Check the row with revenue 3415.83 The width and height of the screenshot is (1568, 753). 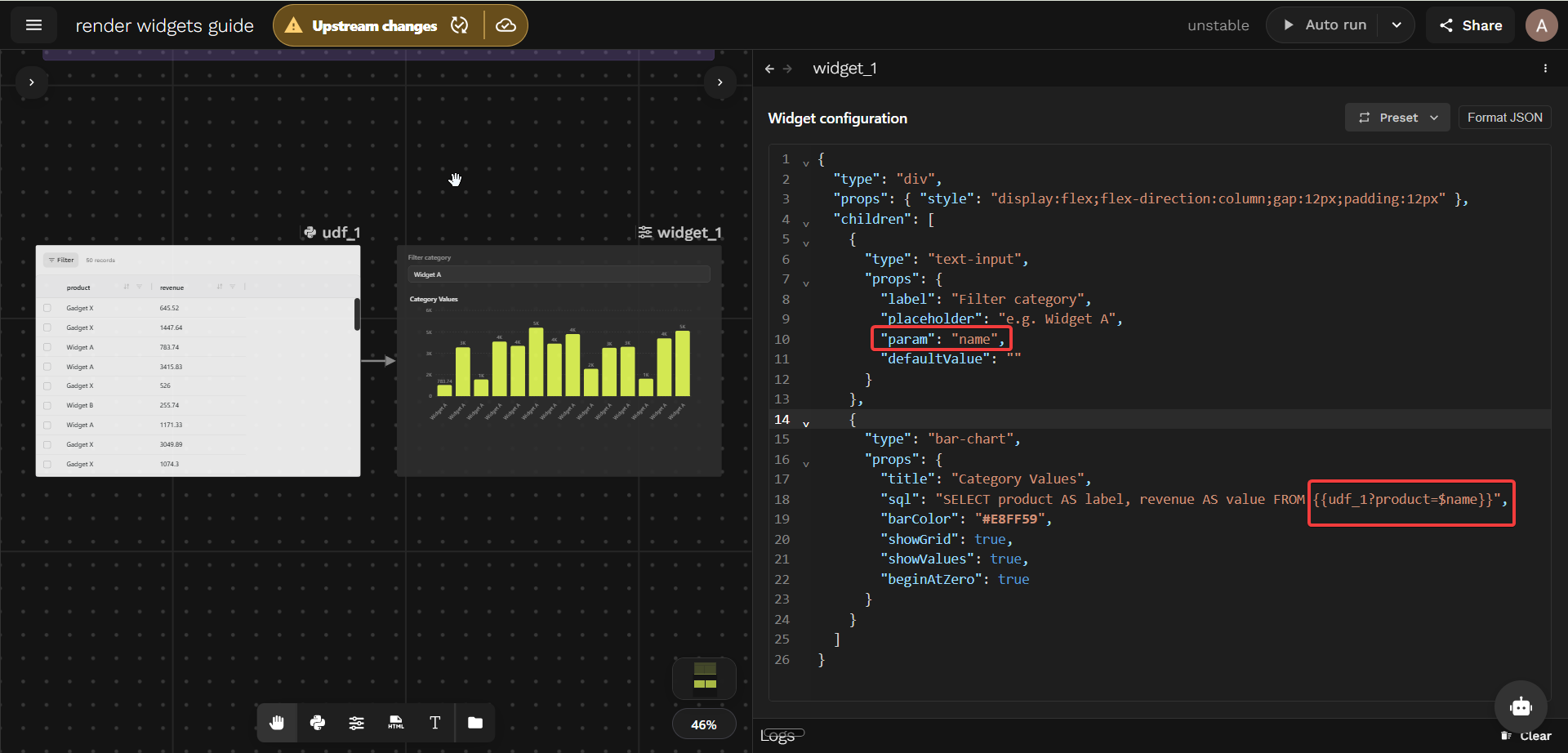pyautogui.click(x=47, y=367)
